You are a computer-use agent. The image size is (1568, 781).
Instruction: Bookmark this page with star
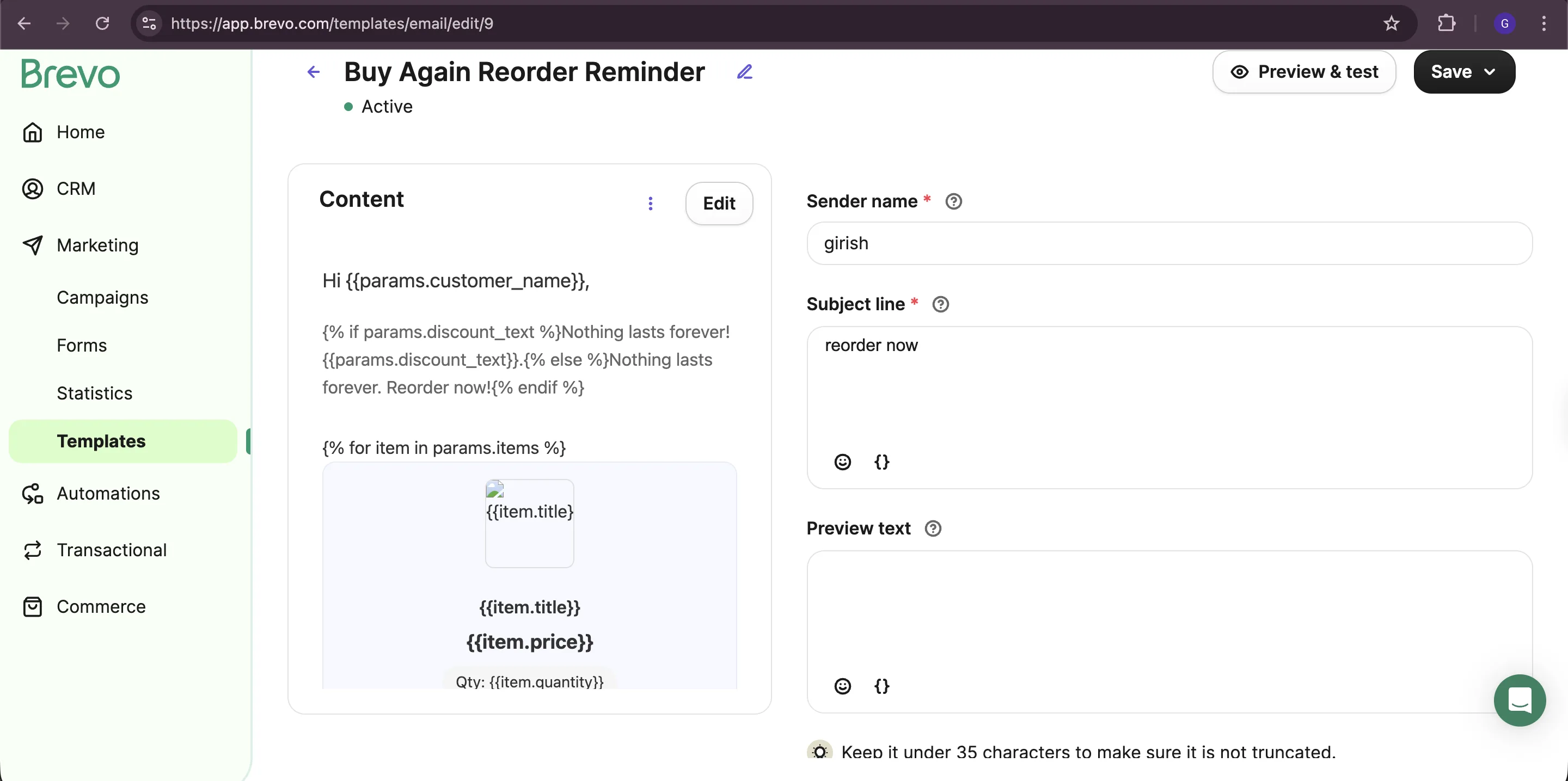[1392, 23]
